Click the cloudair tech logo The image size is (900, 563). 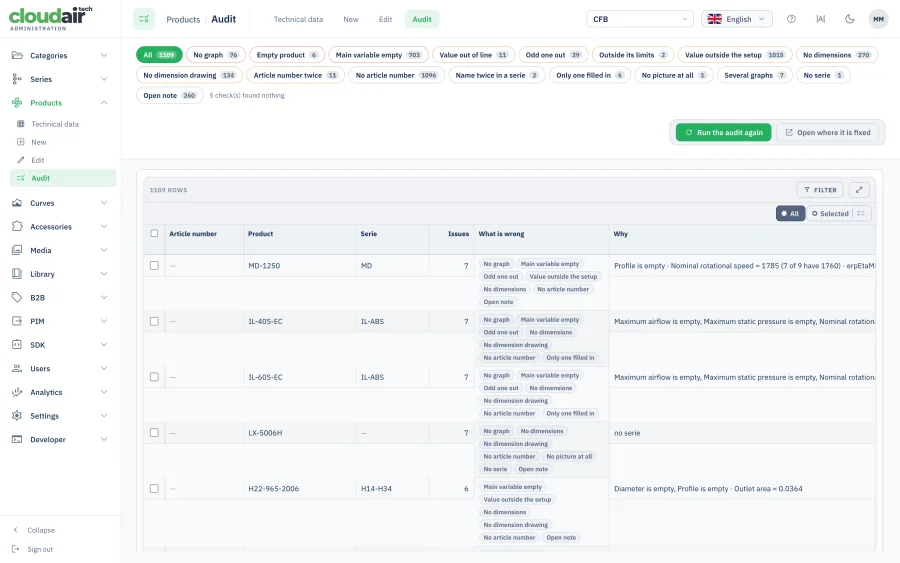click(51, 18)
